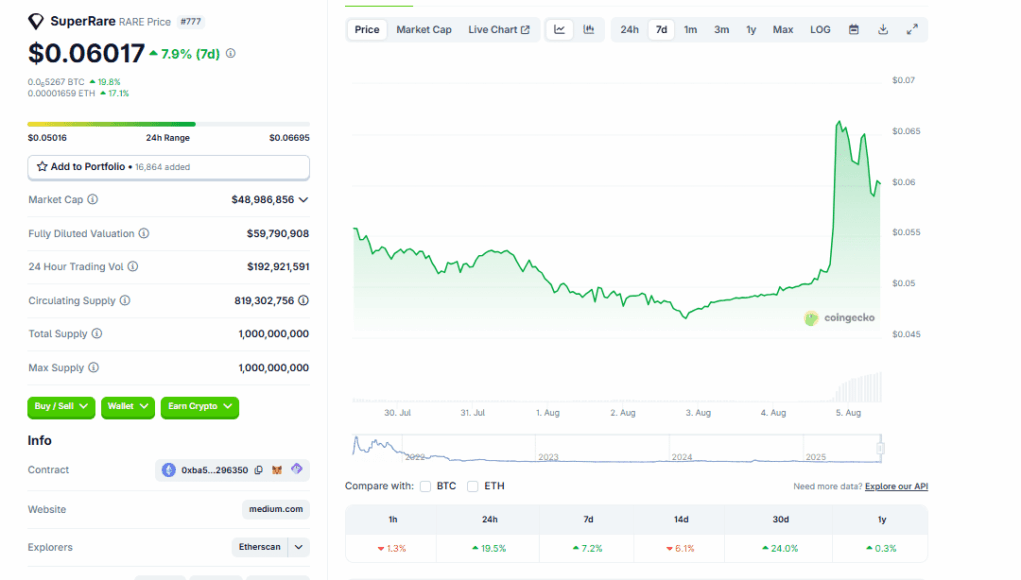Screen dimensions: 1021x580
Task: Open medium.com website link
Action: [275, 509]
